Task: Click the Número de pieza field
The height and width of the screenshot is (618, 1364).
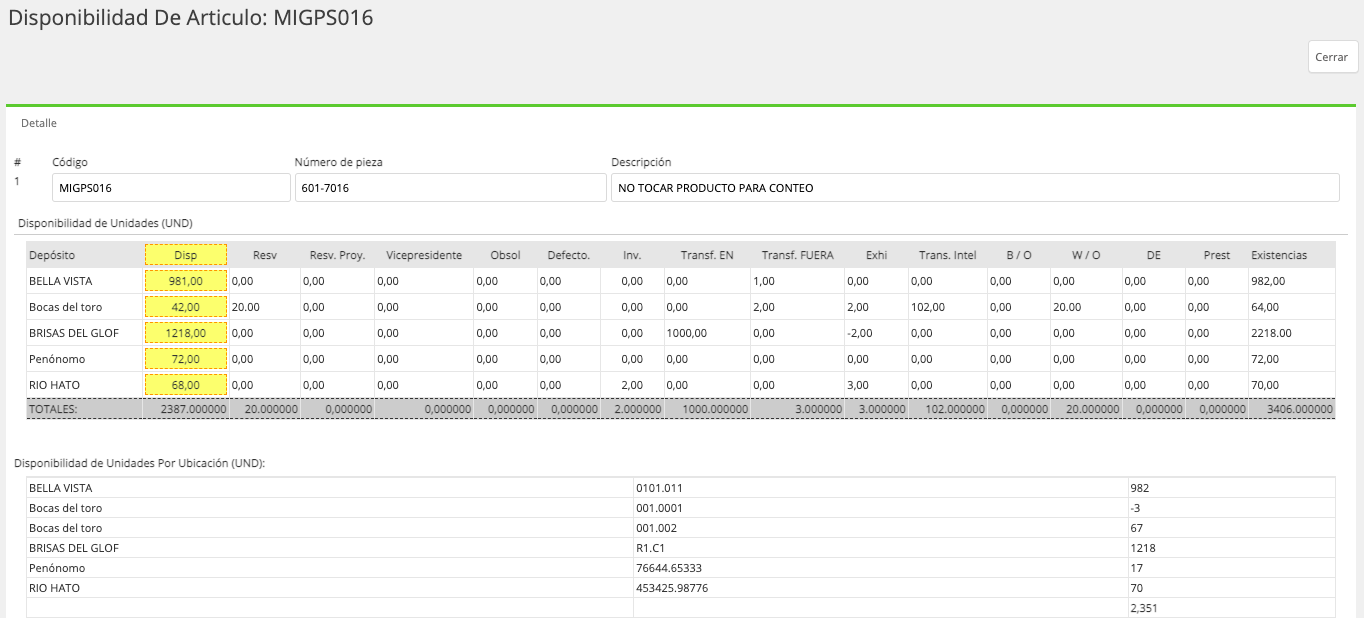Action: click(450, 188)
